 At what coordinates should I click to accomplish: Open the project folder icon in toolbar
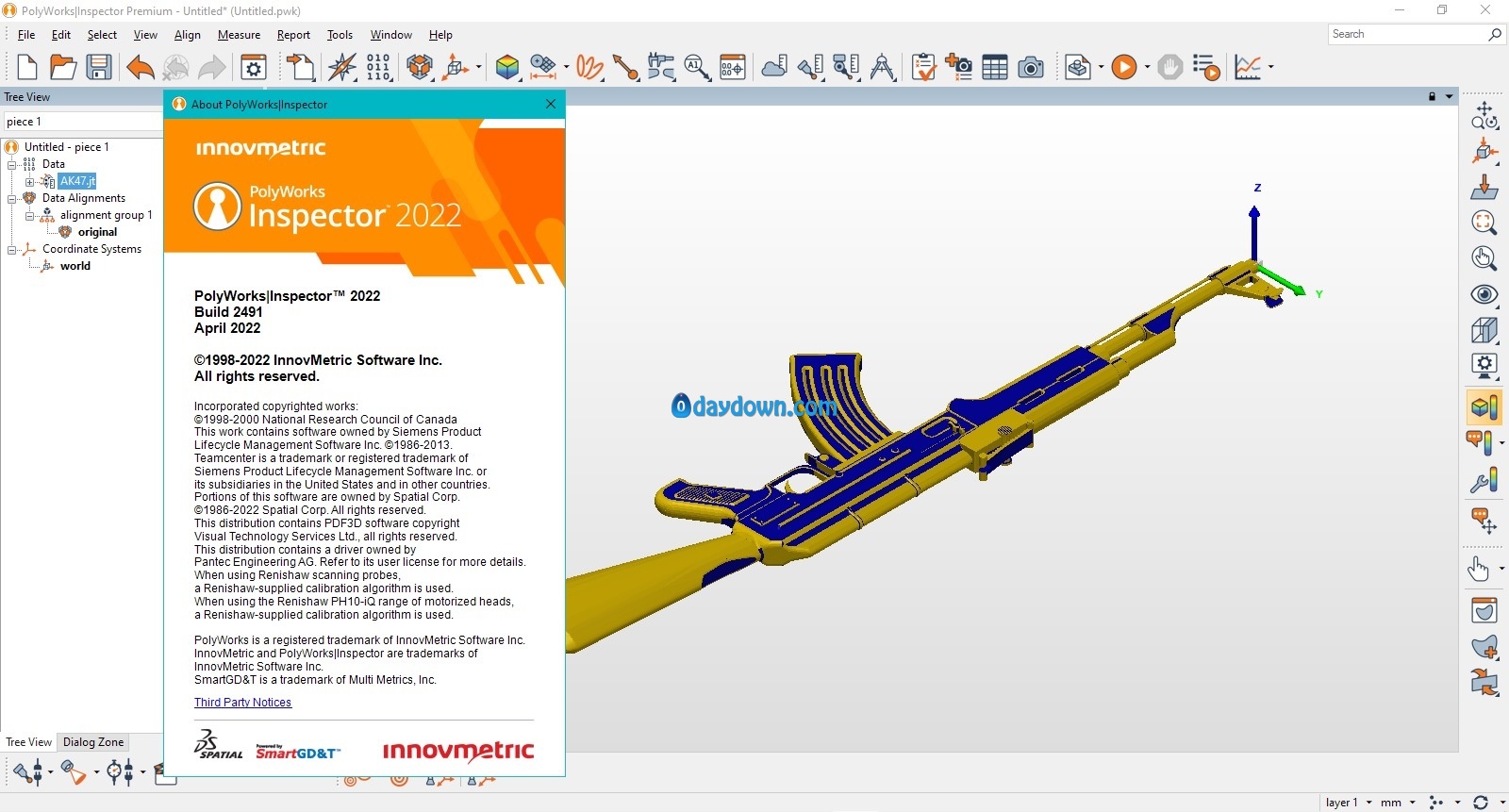(x=63, y=67)
